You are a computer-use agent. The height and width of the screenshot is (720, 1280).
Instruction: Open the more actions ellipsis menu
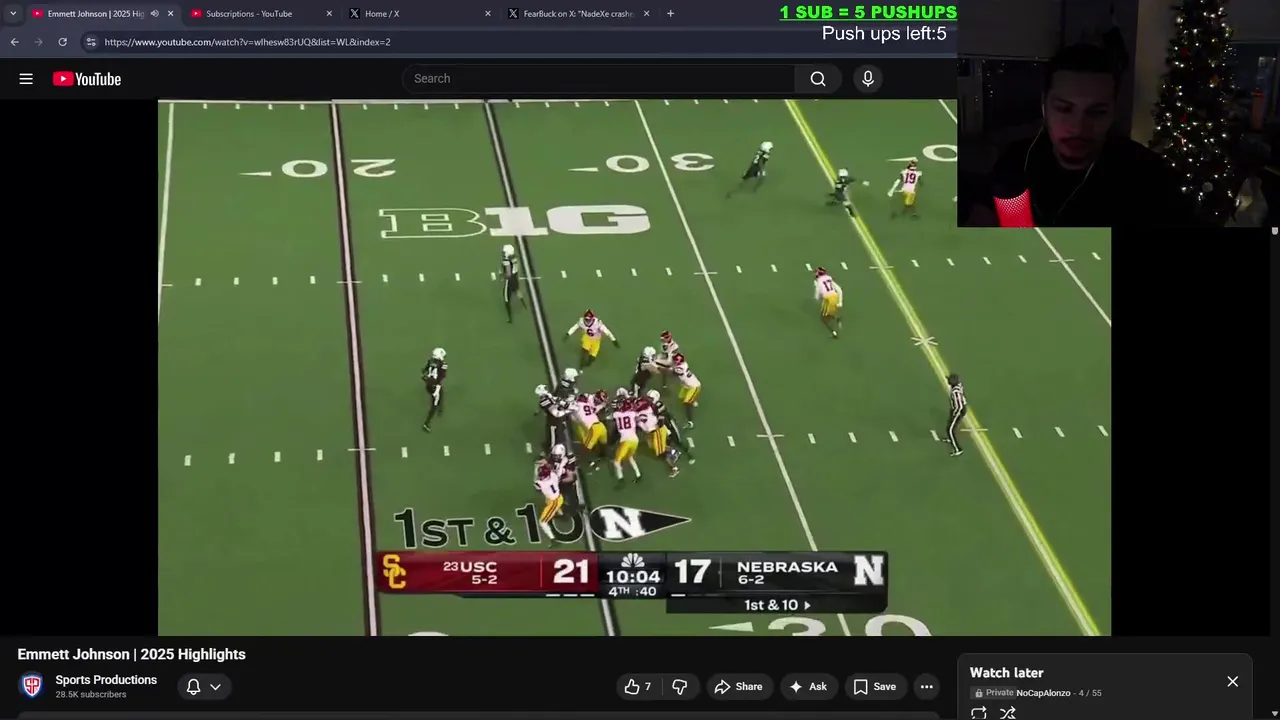(x=927, y=686)
